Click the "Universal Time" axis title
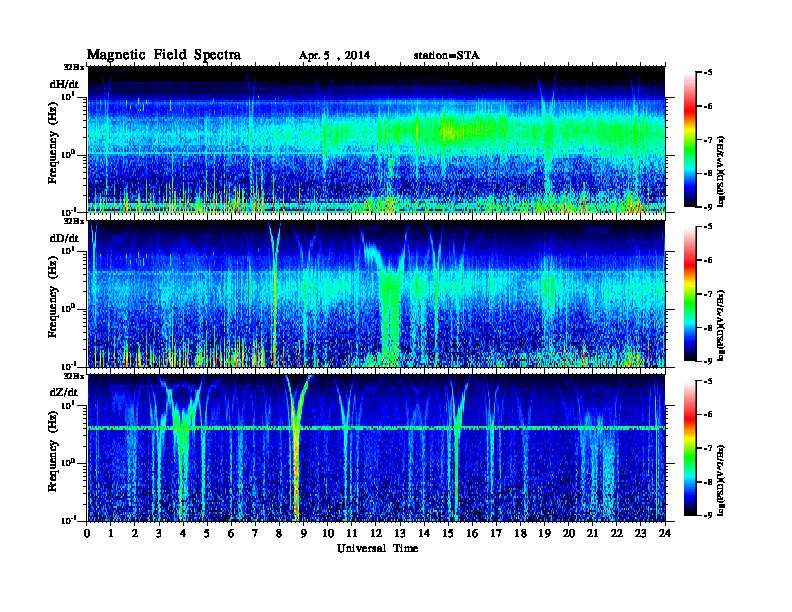The image size is (792, 612). click(x=377, y=548)
